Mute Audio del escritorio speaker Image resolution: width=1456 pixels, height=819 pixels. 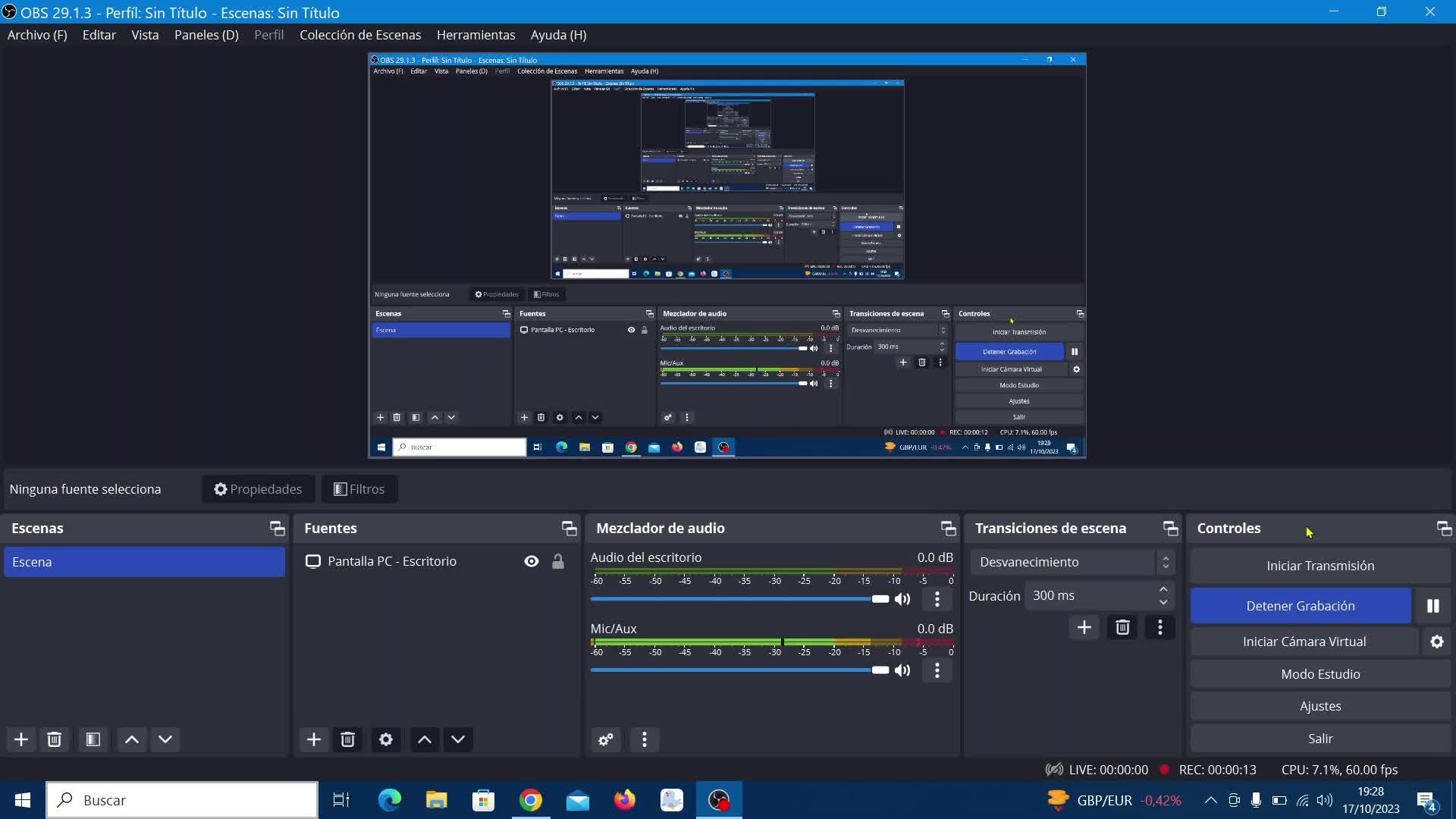pyautogui.click(x=902, y=599)
